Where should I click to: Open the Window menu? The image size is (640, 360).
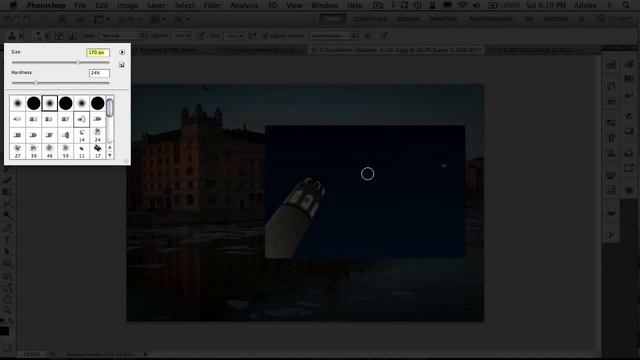tap(324, 5)
